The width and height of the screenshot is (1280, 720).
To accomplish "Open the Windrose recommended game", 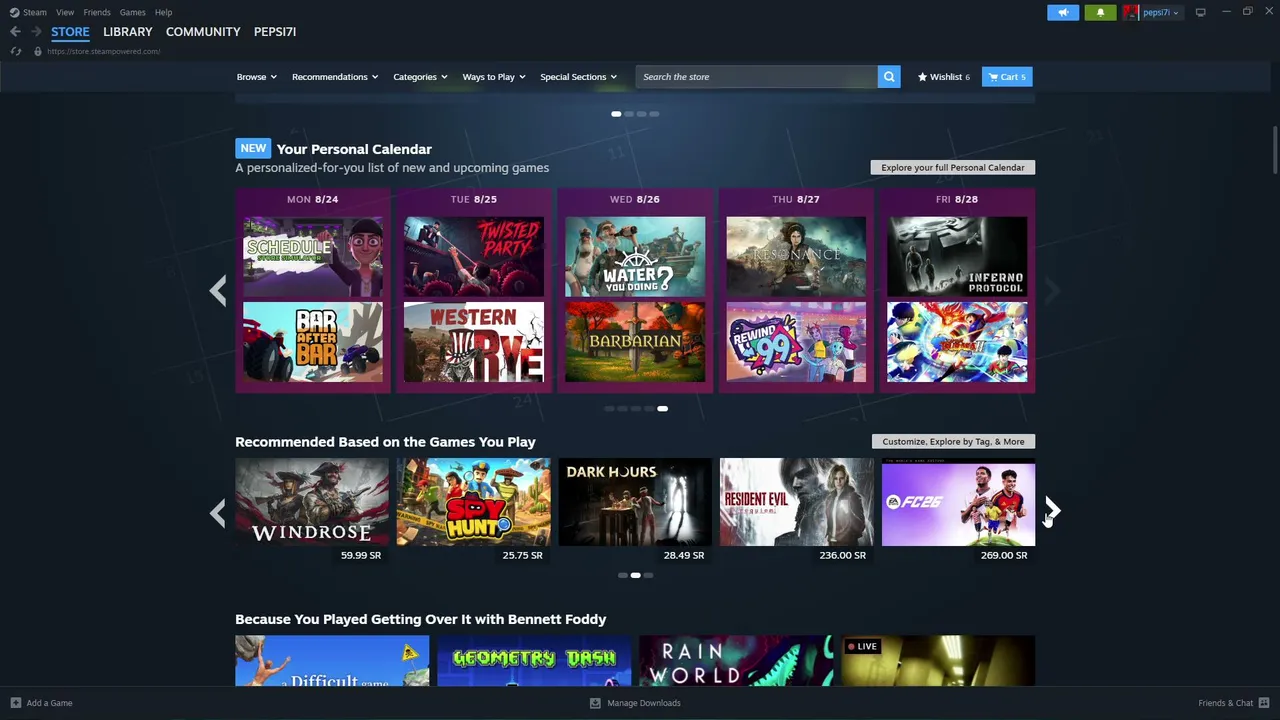I will click(312, 502).
